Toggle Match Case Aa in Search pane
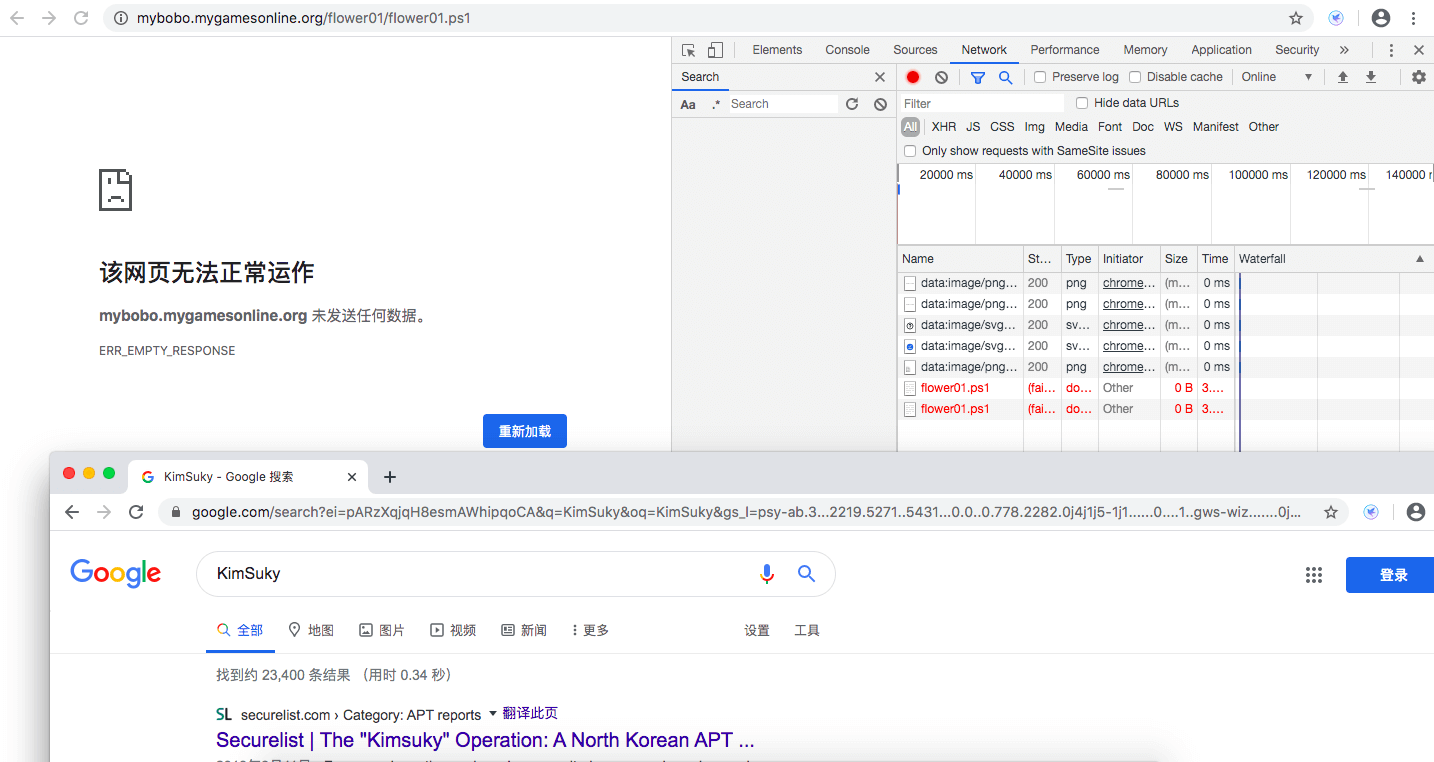 [688, 104]
